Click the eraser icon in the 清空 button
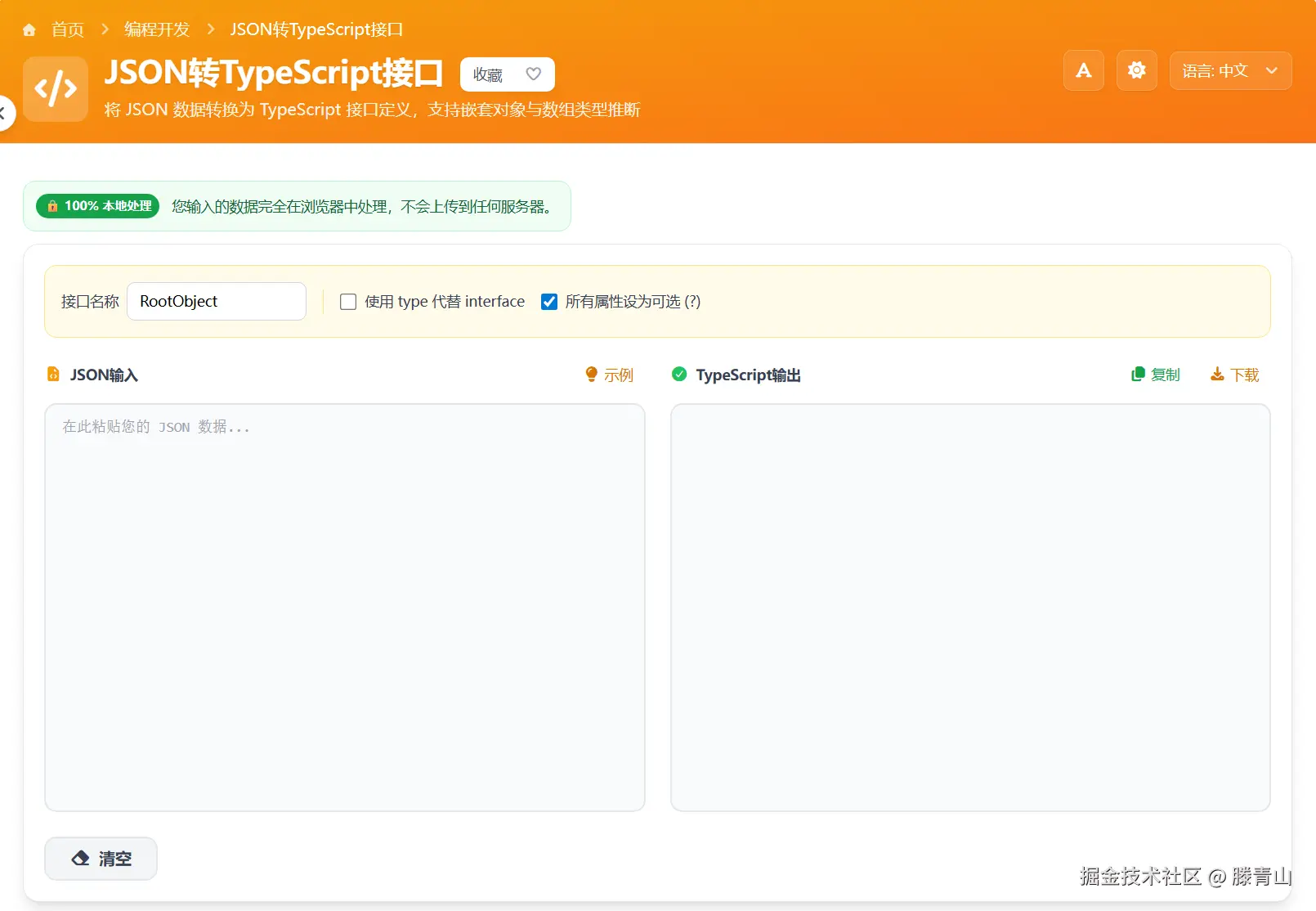Image resolution: width=1316 pixels, height=911 pixels. (x=81, y=858)
